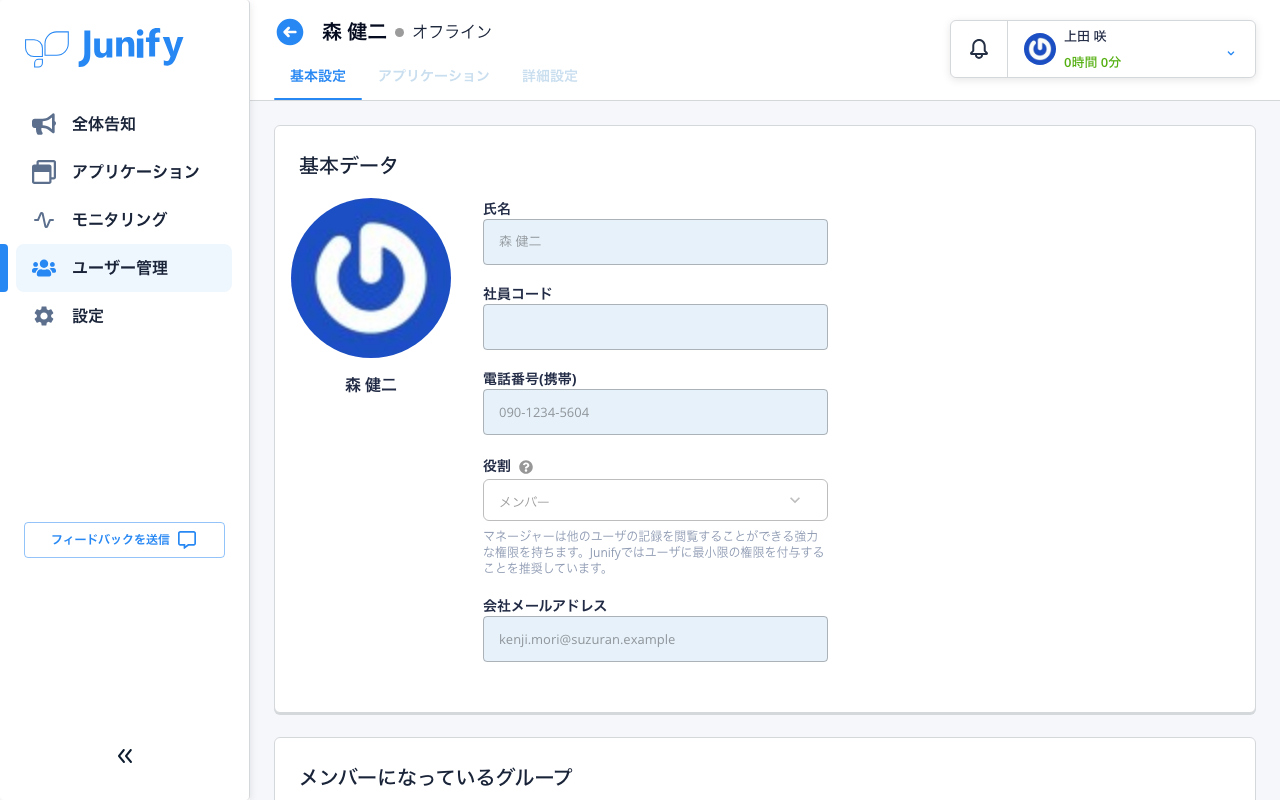Click the 上田 咲 name in the header
1280x800 pixels.
(x=1085, y=37)
